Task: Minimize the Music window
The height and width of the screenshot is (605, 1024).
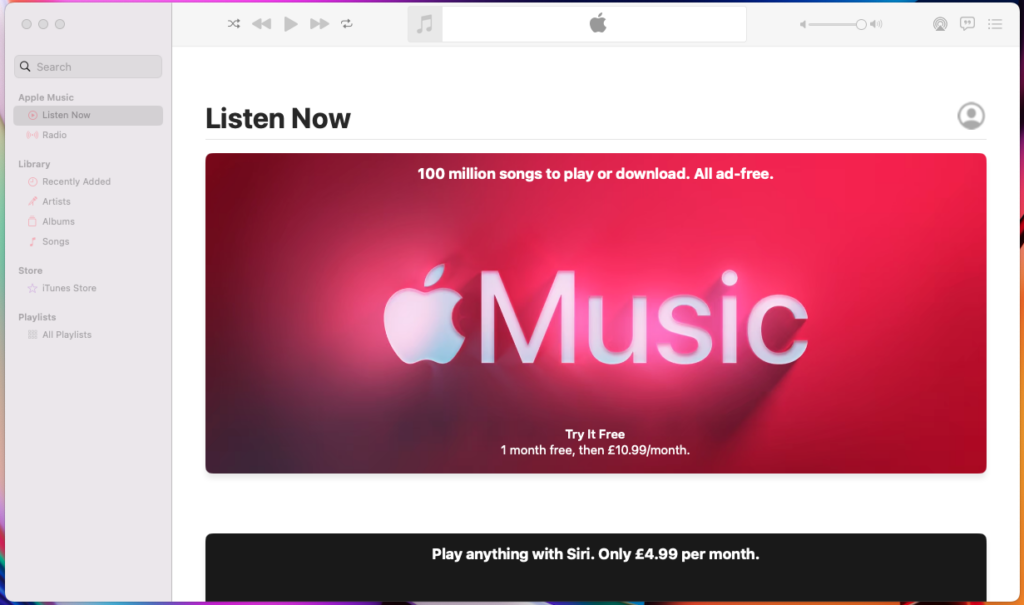Action: point(43,24)
